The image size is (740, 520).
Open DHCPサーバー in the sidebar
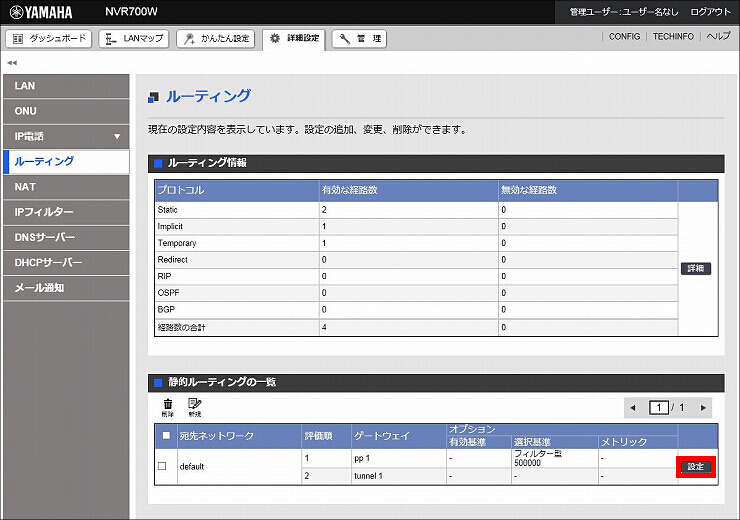tap(66, 263)
